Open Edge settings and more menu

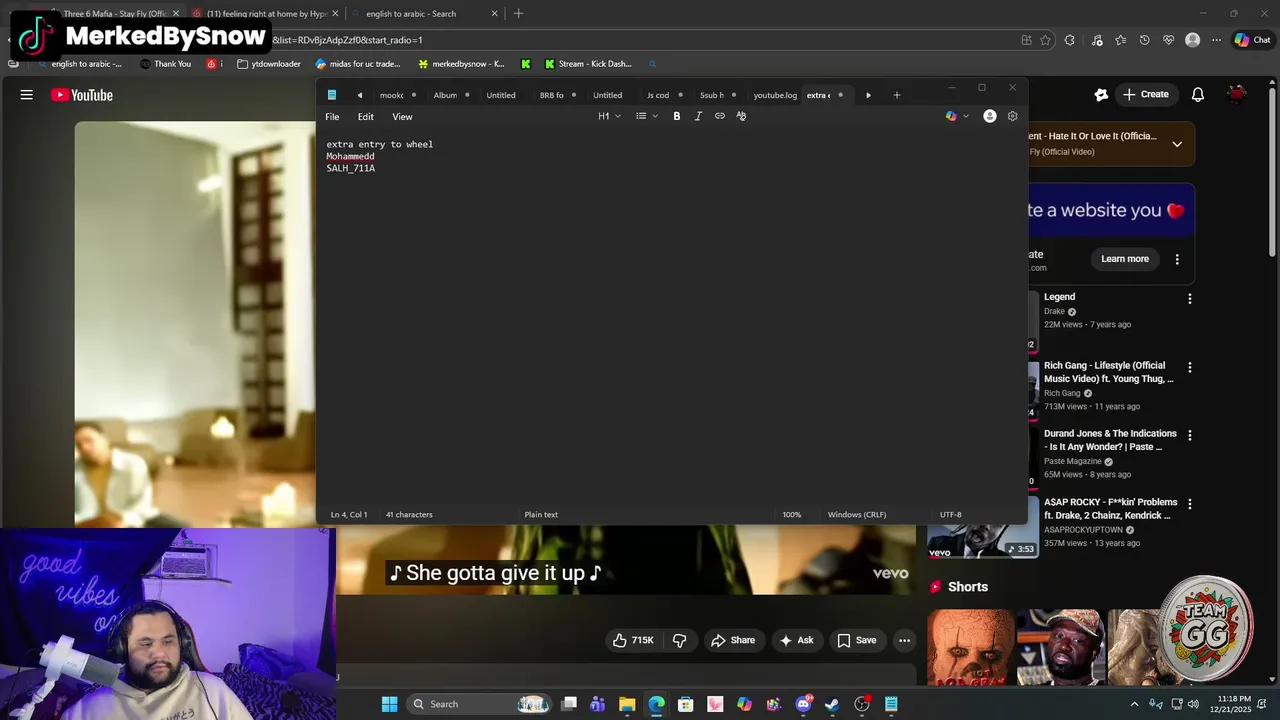pyautogui.click(x=1216, y=40)
